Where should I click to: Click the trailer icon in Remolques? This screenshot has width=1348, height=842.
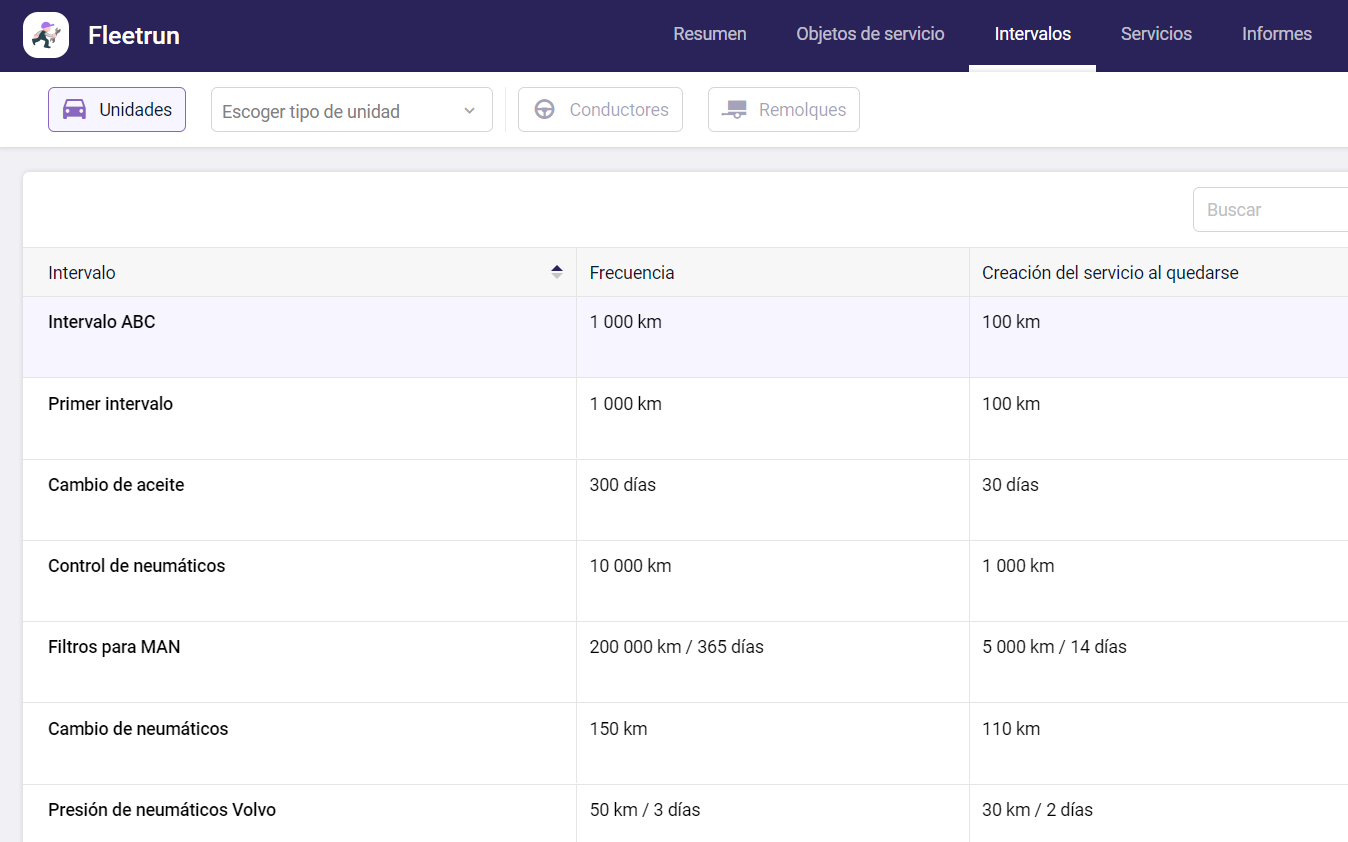click(735, 110)
